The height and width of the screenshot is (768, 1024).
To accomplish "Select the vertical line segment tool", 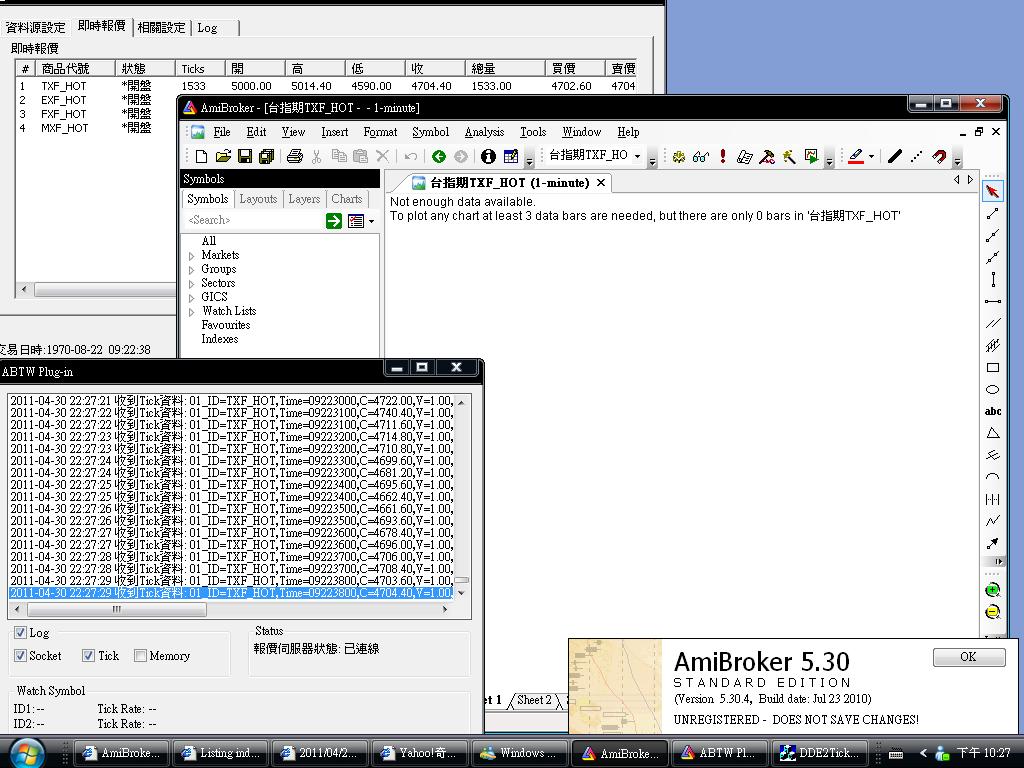I will coord(993,280).
